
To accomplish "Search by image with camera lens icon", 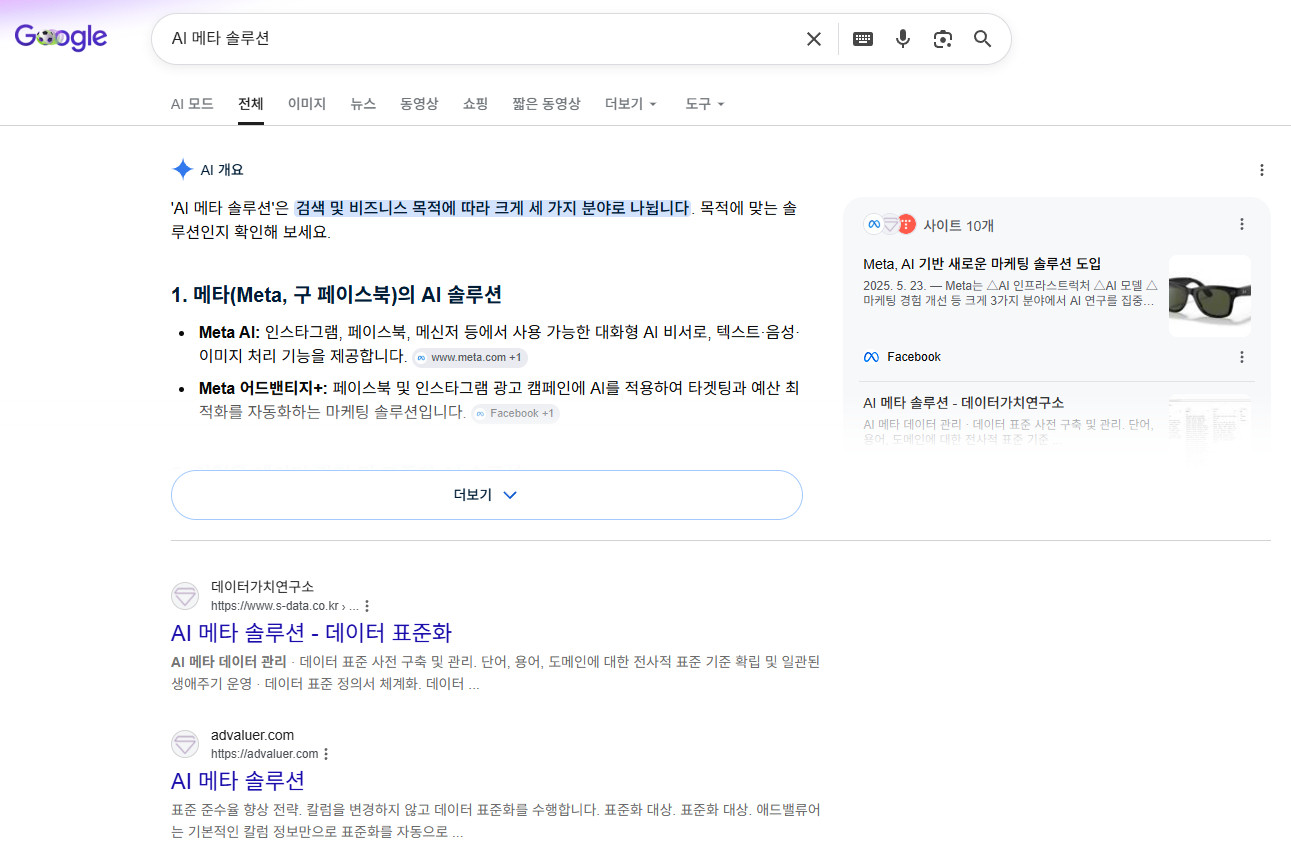I will [942, 39].
